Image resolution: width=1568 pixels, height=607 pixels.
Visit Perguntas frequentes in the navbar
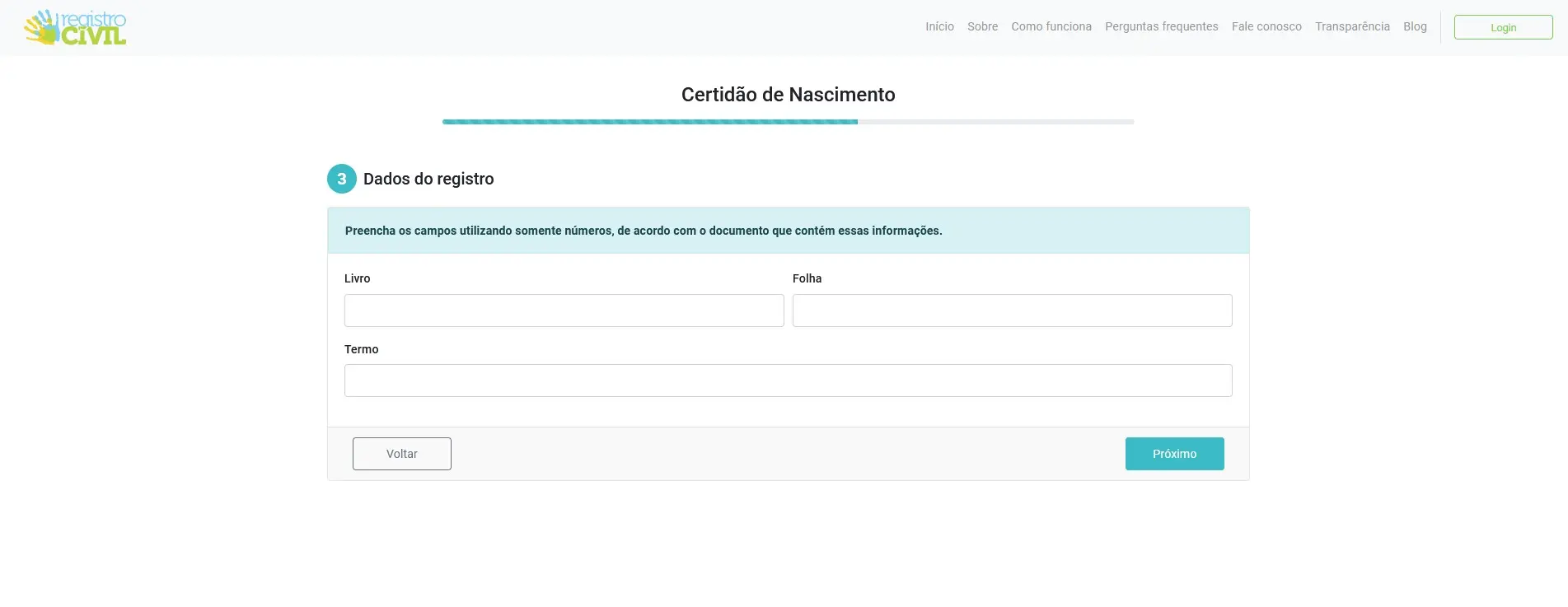[1161, 26]
